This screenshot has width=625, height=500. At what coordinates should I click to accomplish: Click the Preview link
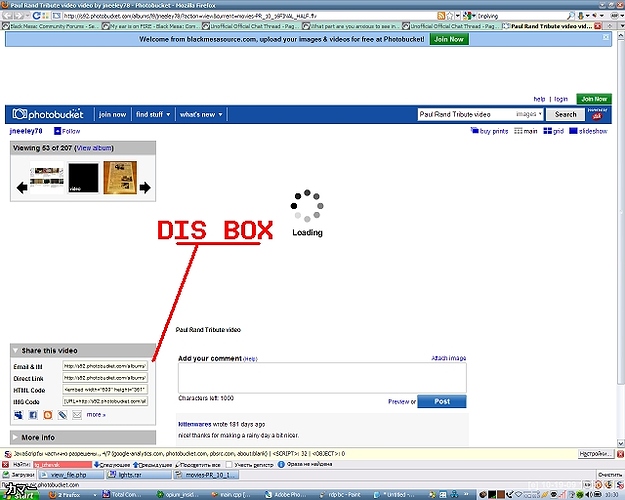pos(399,402)
